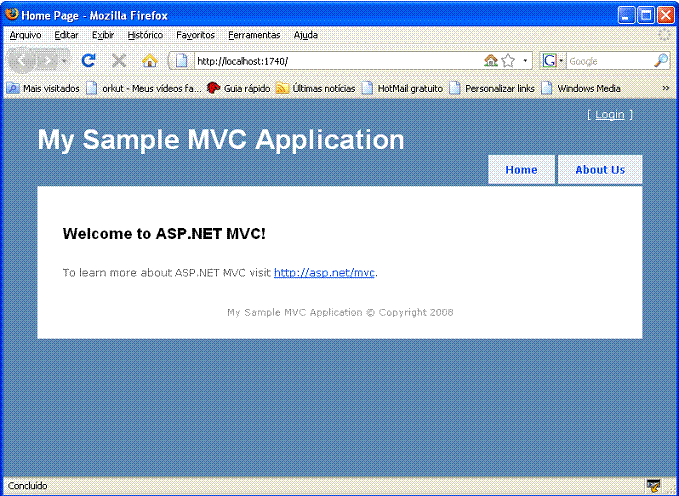Open the Favoritos menu
The image size is (679, 496).
click(x=195, y=35)
